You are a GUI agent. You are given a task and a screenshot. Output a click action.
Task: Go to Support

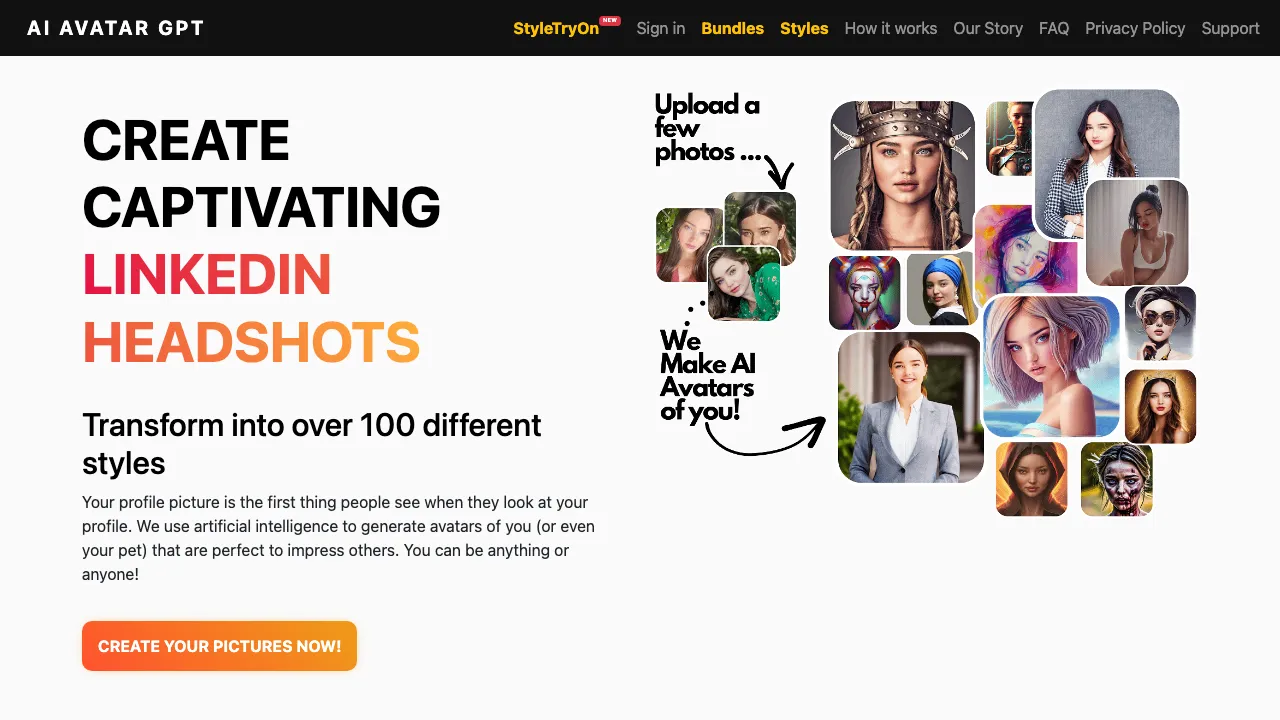[x=1230, y=28]
